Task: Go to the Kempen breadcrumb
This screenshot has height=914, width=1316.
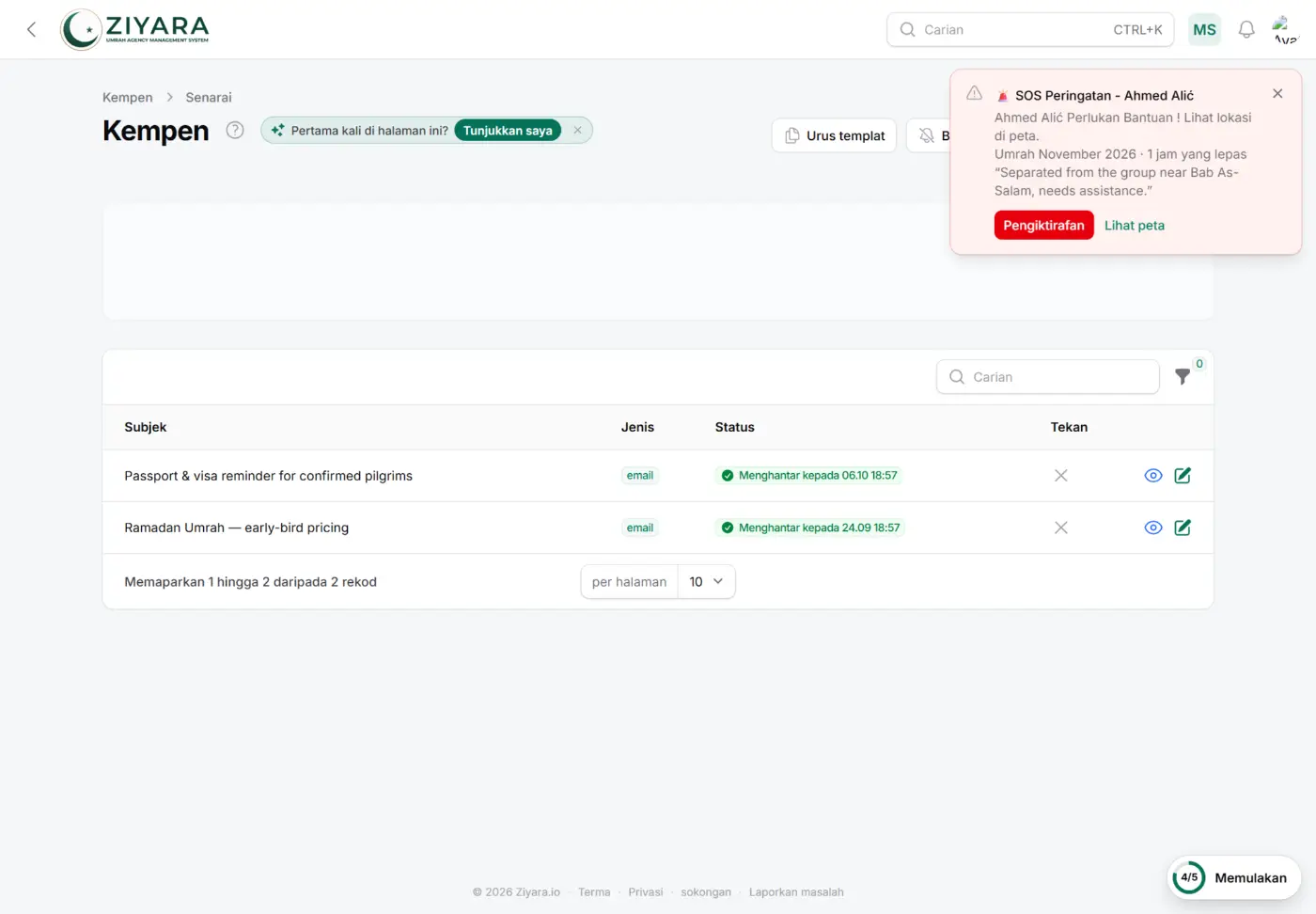Action: click(x=128, y=98)
